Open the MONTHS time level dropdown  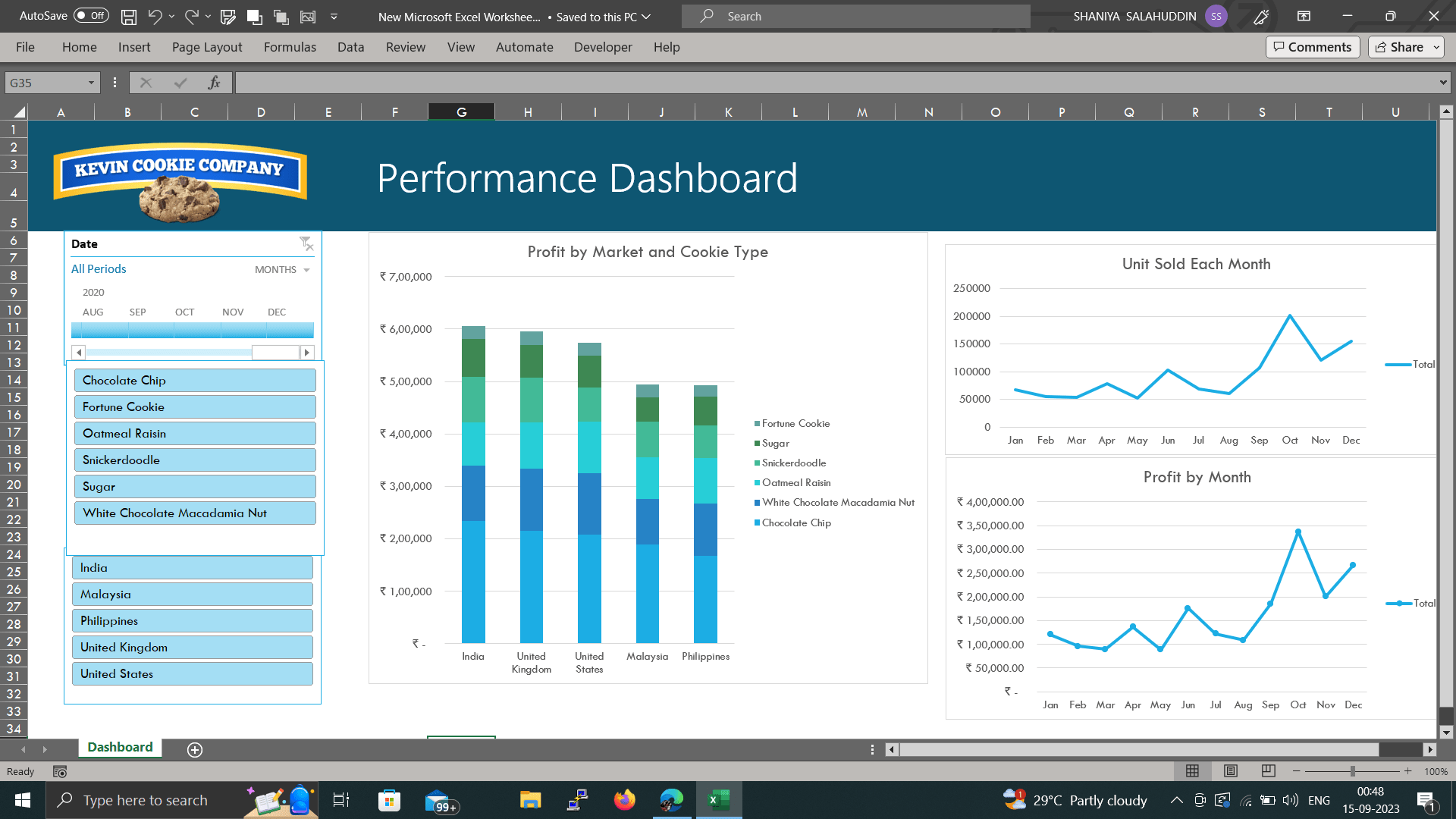tap(283, 270)
